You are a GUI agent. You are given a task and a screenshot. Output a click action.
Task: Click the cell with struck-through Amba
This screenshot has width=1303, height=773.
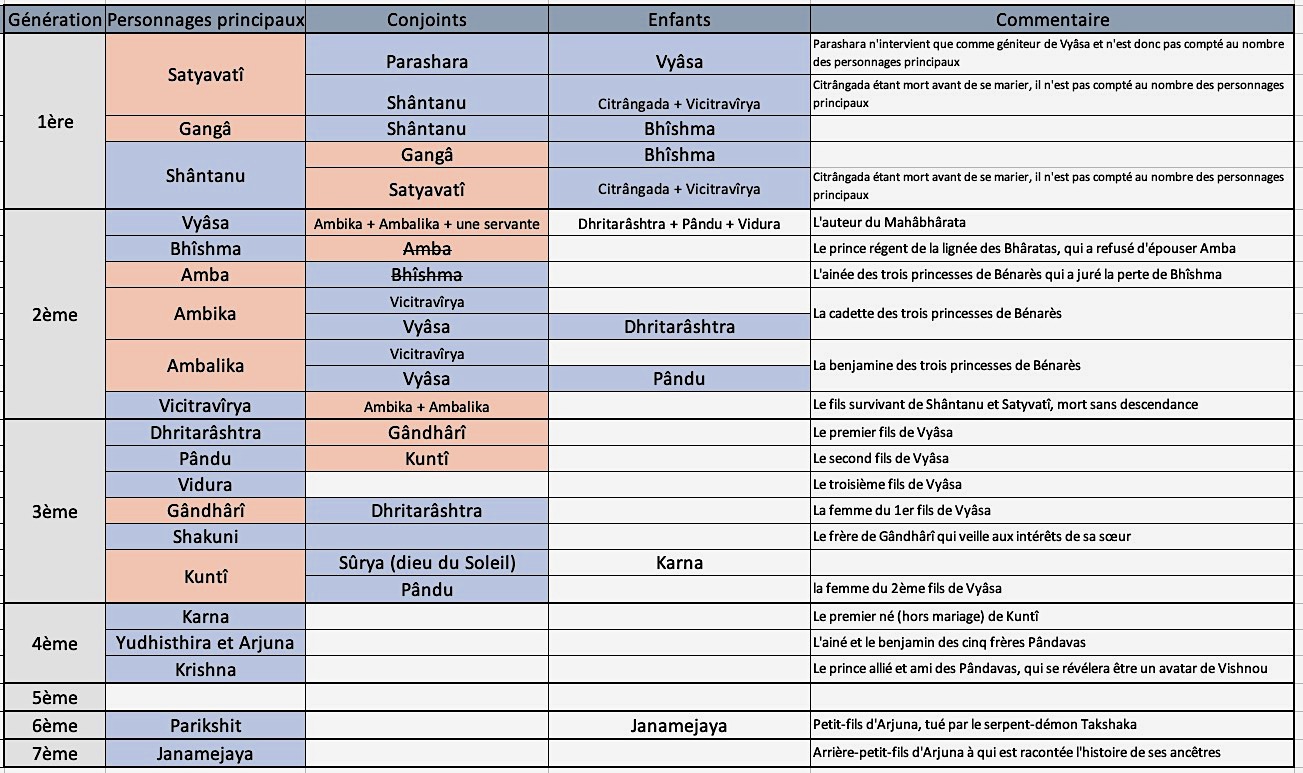coord(427,249)
